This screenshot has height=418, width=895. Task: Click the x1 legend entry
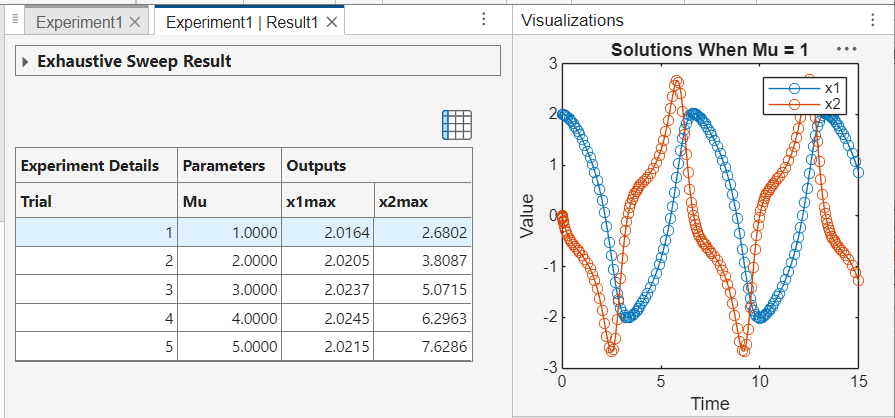804,89
